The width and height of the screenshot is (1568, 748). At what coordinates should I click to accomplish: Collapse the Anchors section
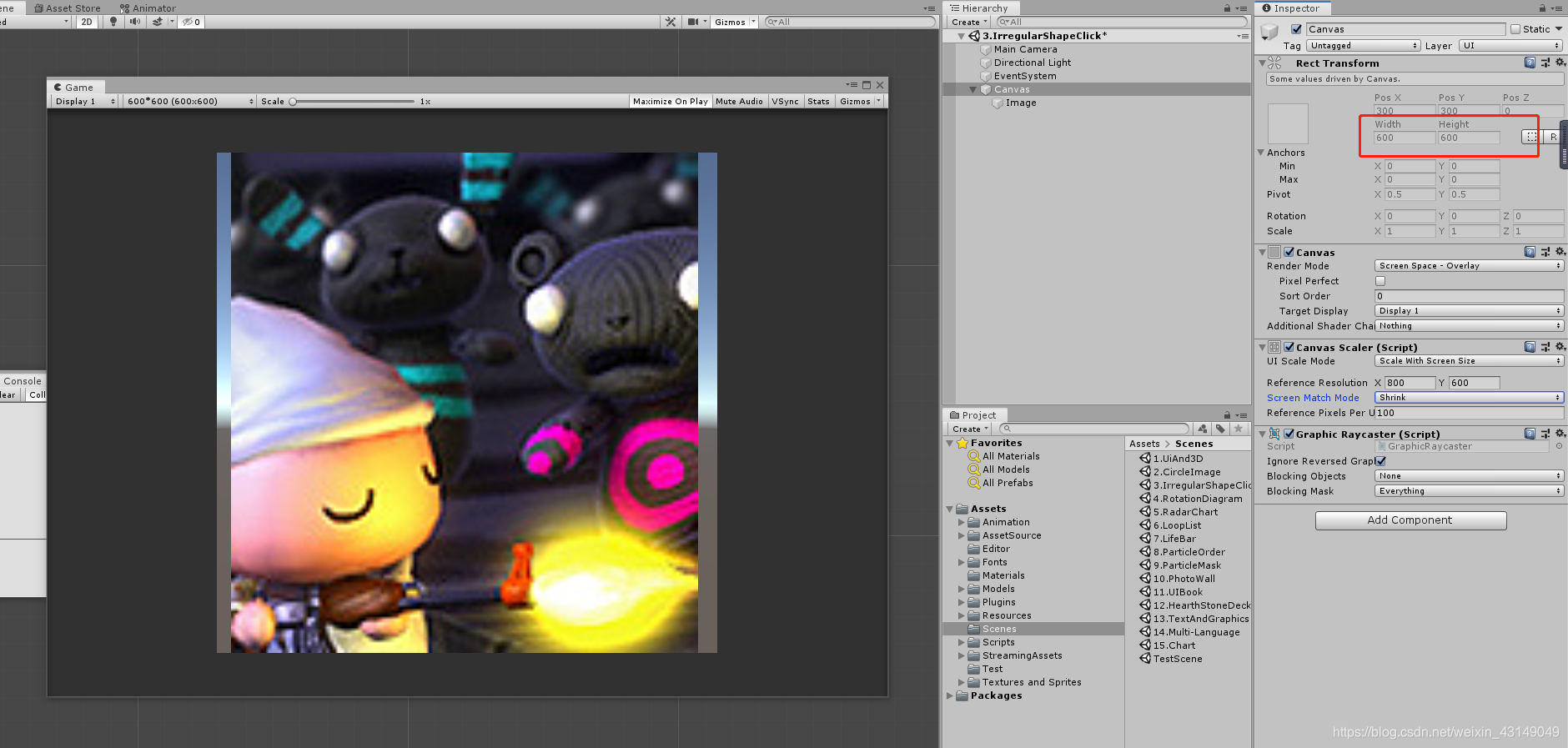pyautogui.click(x=1261, y=153)
